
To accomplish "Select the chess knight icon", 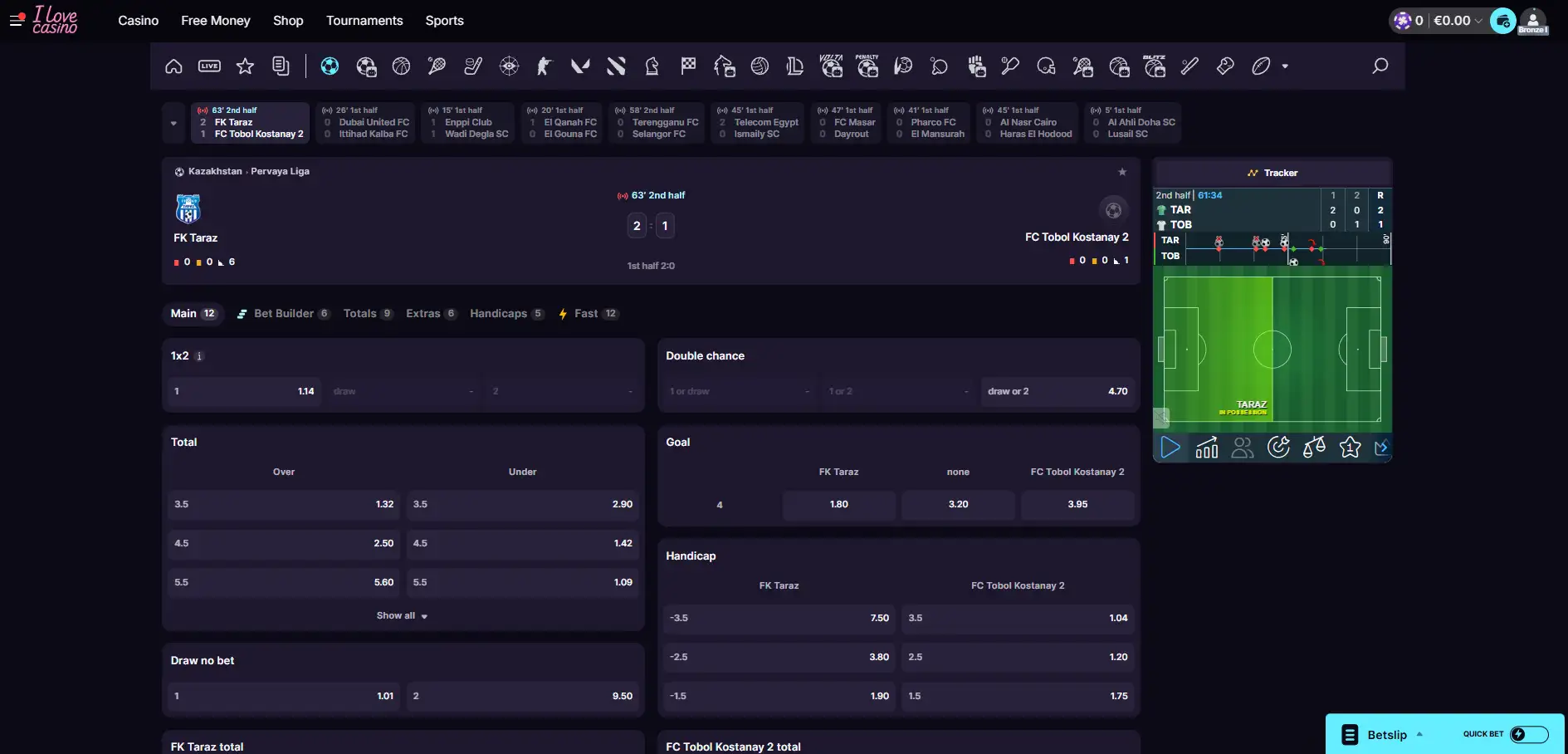I will 652,66.
